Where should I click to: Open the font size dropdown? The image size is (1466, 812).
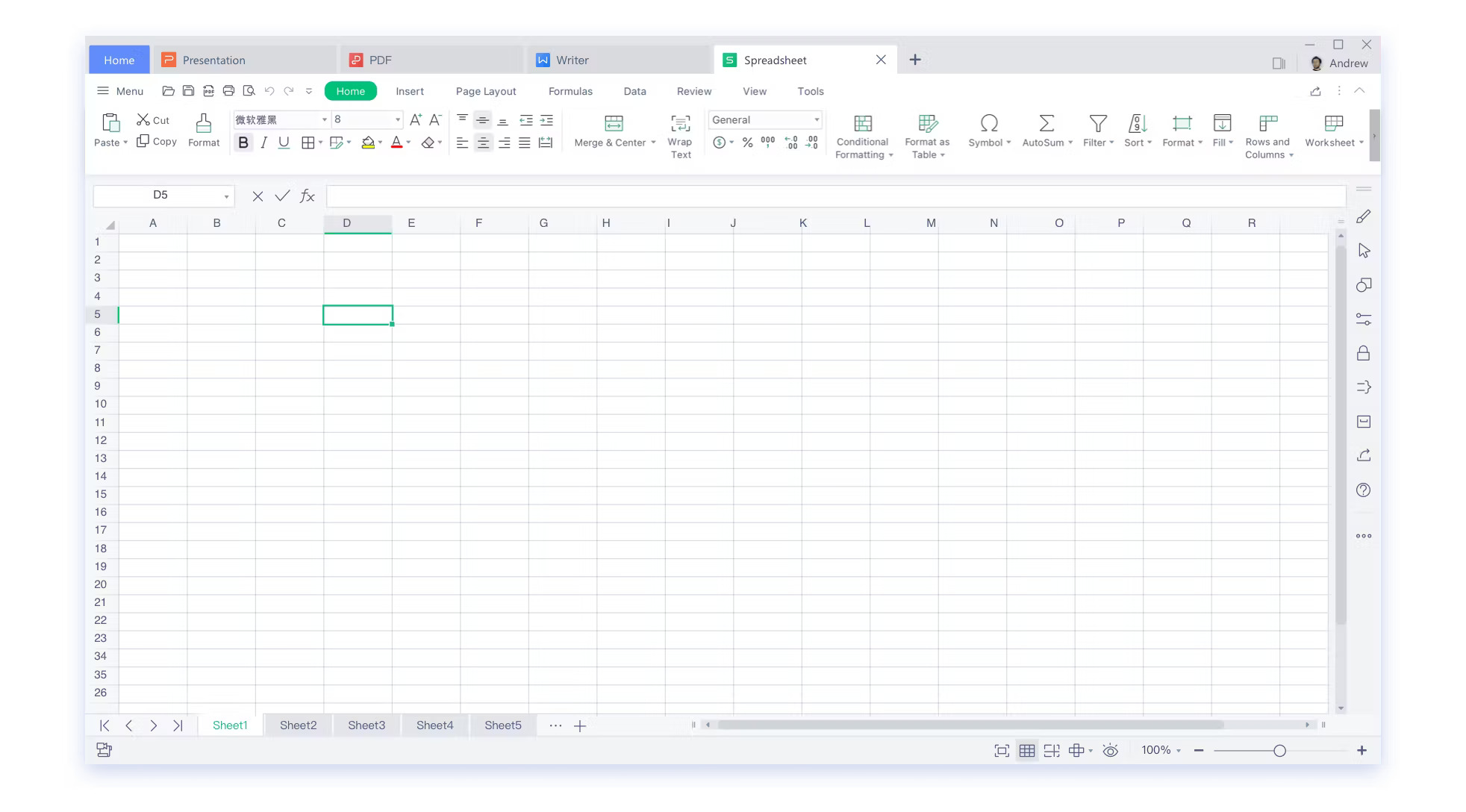tap(398, 119)
